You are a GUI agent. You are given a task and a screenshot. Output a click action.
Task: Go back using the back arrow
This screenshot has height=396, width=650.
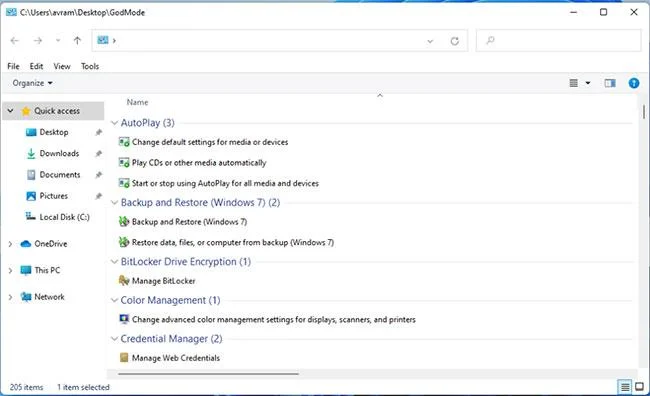click(x=15, y=40)
